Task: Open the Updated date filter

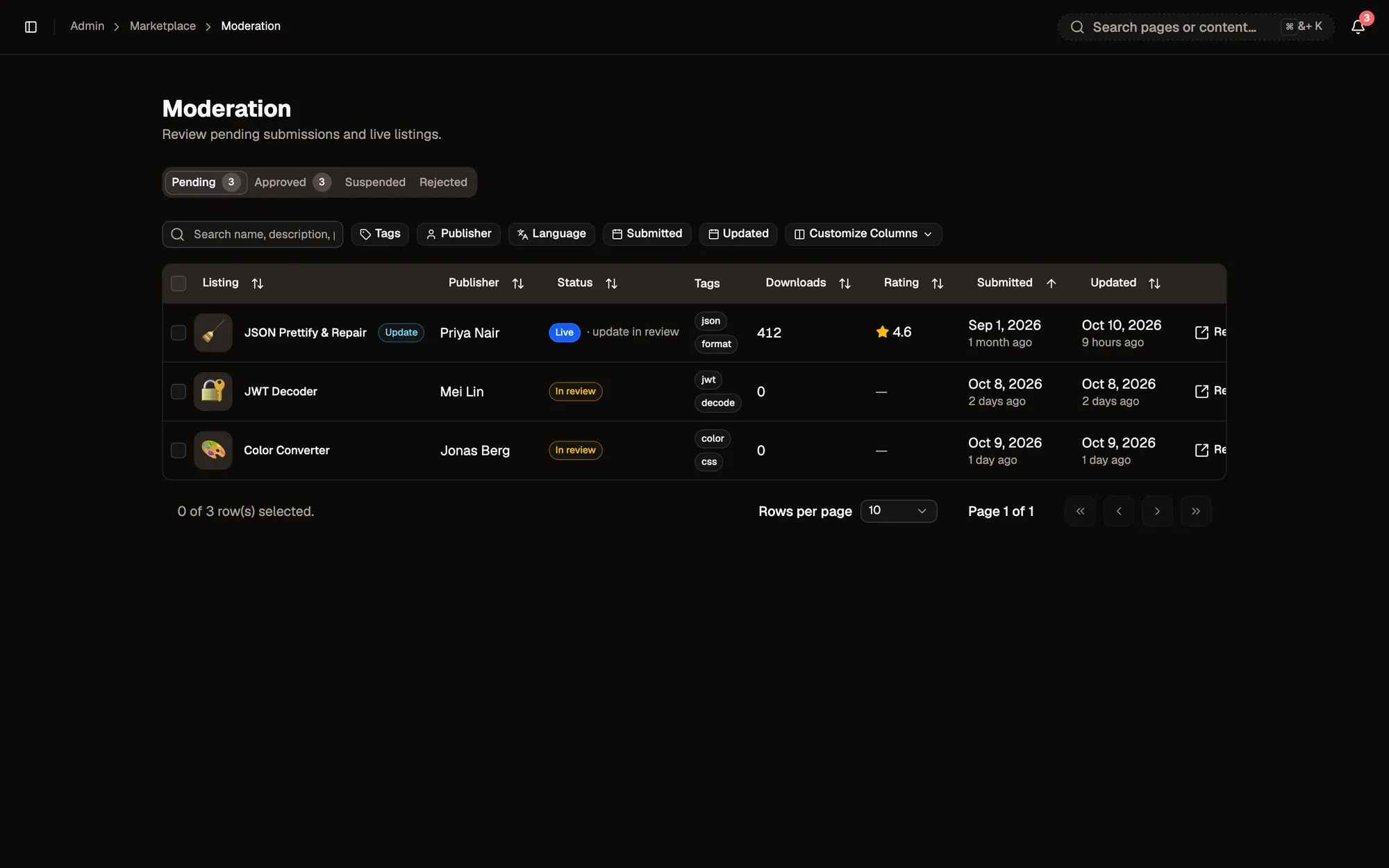Action: coord(738,234)
